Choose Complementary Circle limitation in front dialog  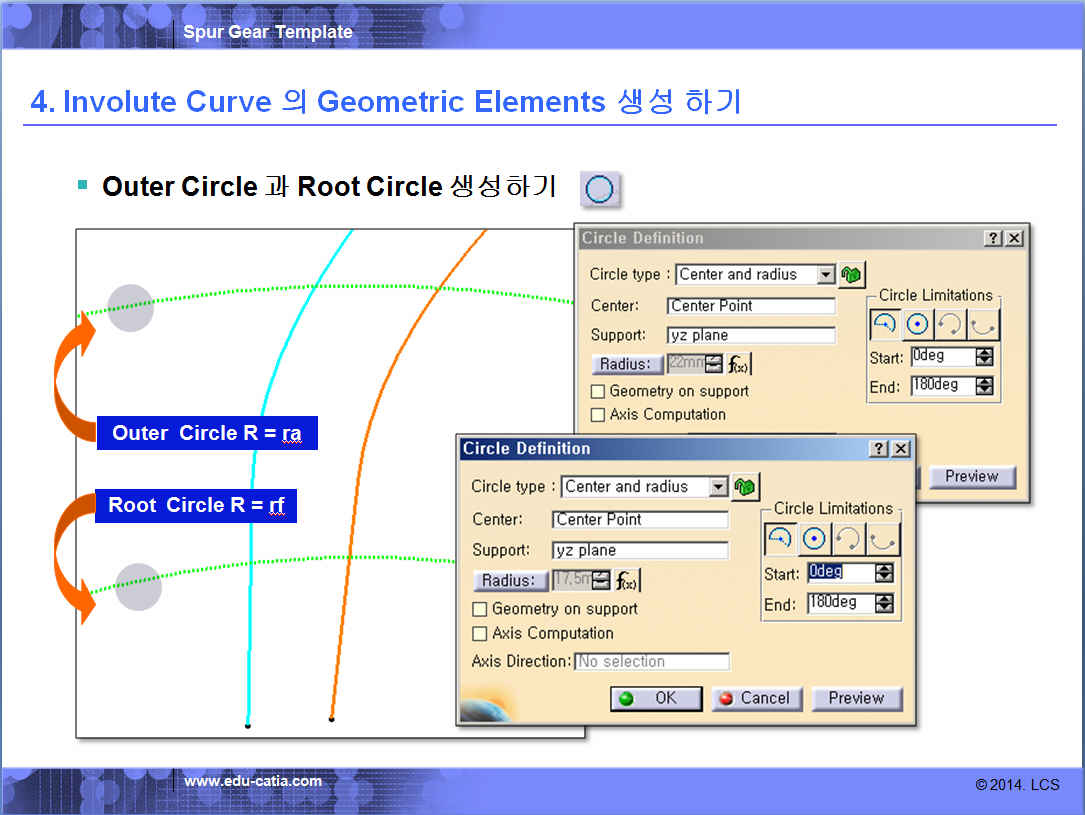(x=882, y=539)
